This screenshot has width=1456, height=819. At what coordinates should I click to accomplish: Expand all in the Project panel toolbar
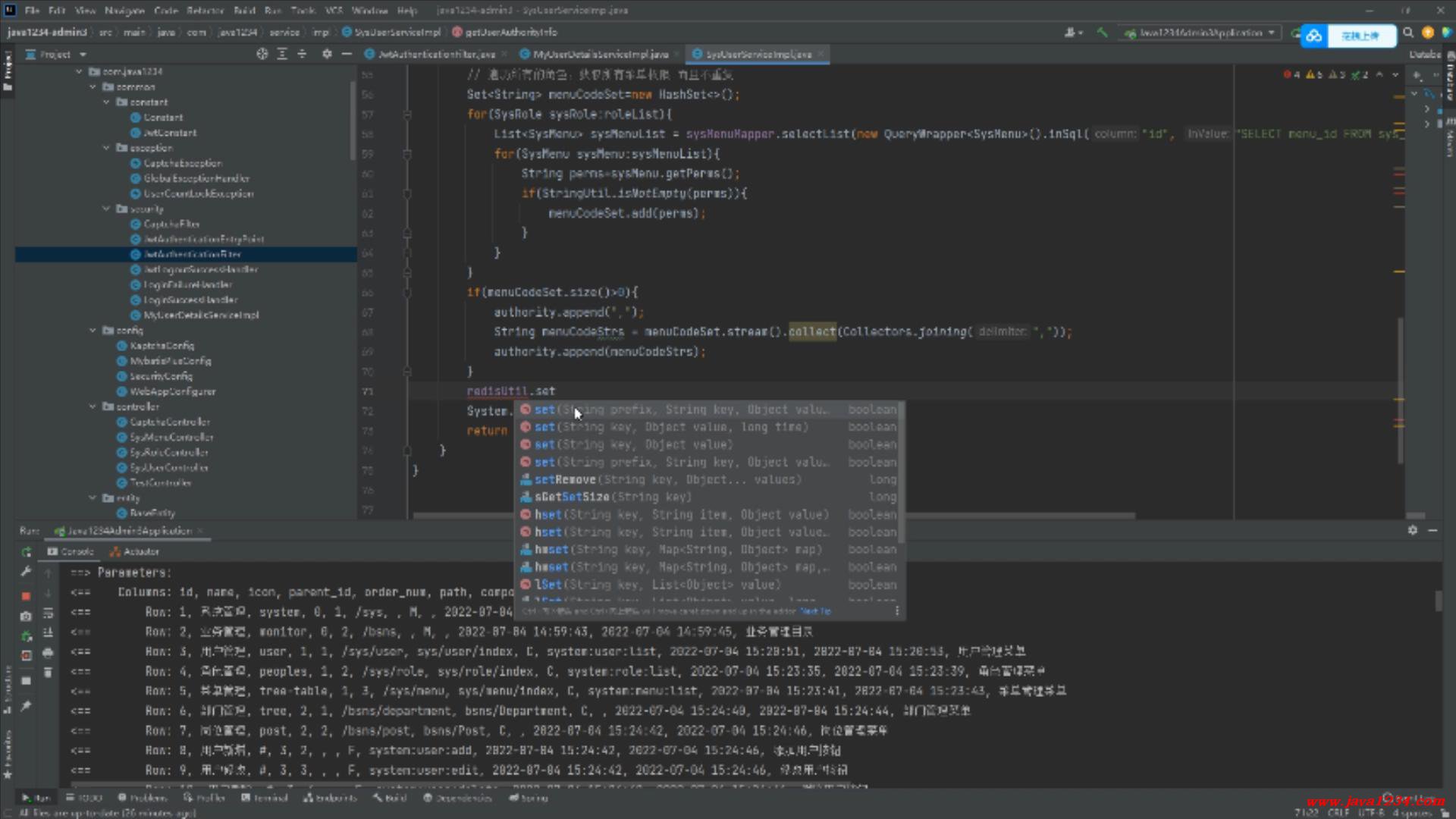click(x=282, y=54)
